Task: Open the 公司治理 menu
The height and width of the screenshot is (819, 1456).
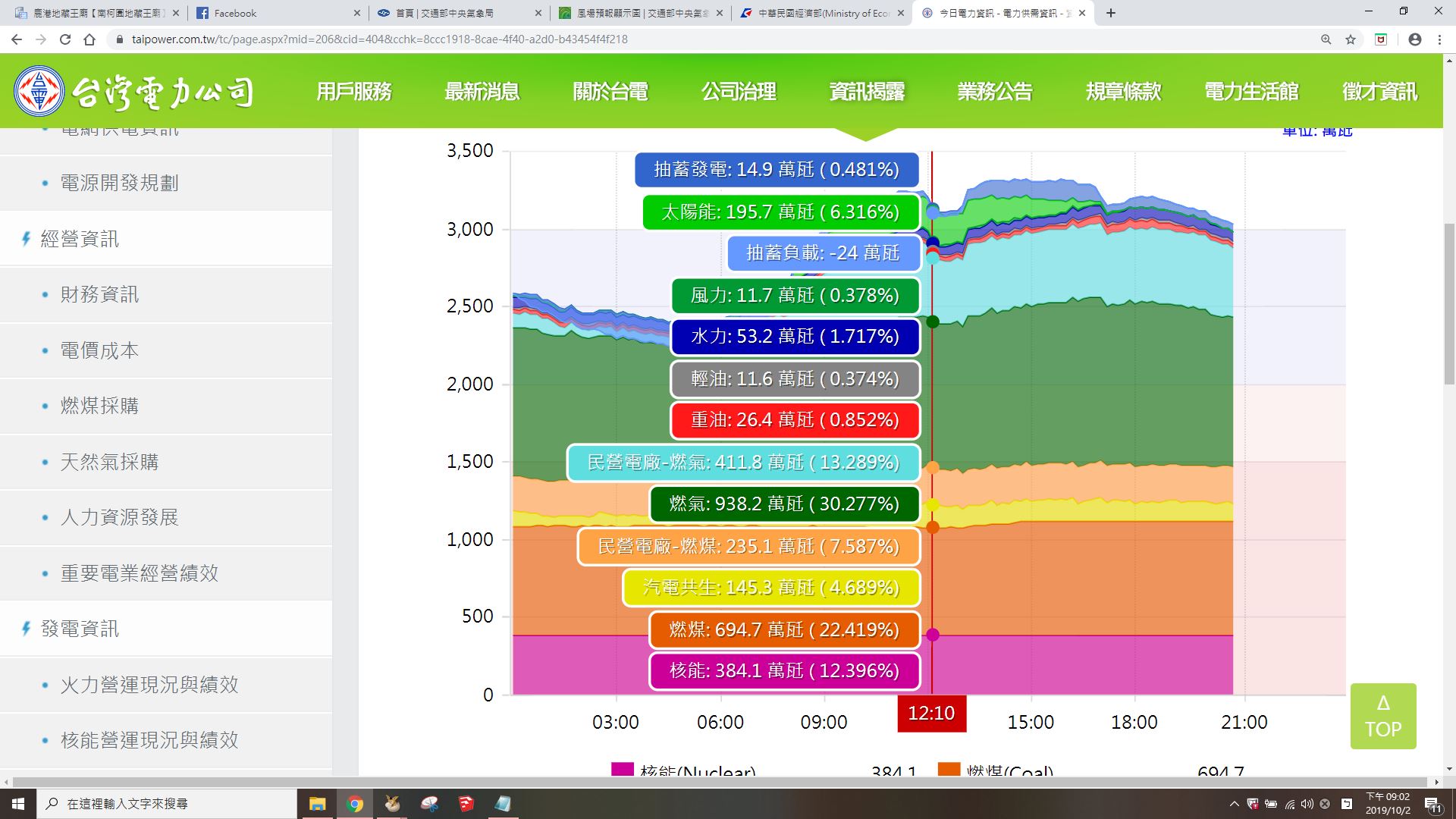Action: coord(739,92)
